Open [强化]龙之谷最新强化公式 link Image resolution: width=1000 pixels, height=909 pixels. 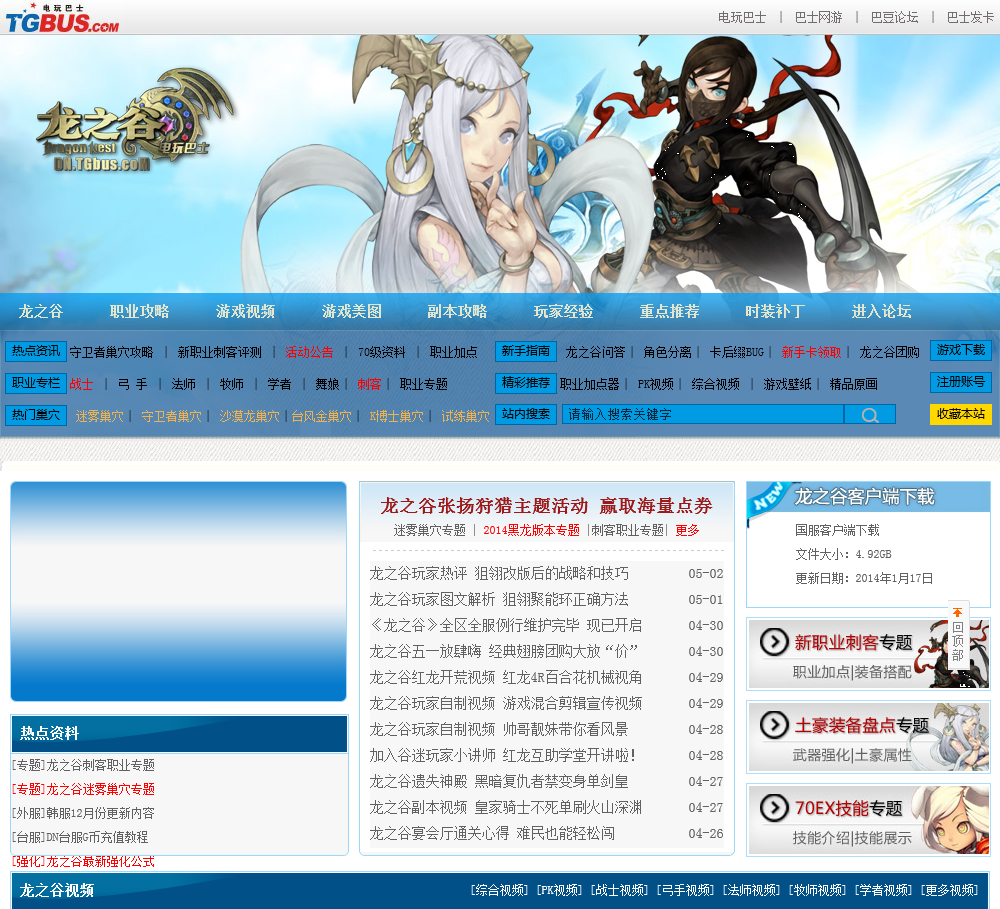click(84, 862)
